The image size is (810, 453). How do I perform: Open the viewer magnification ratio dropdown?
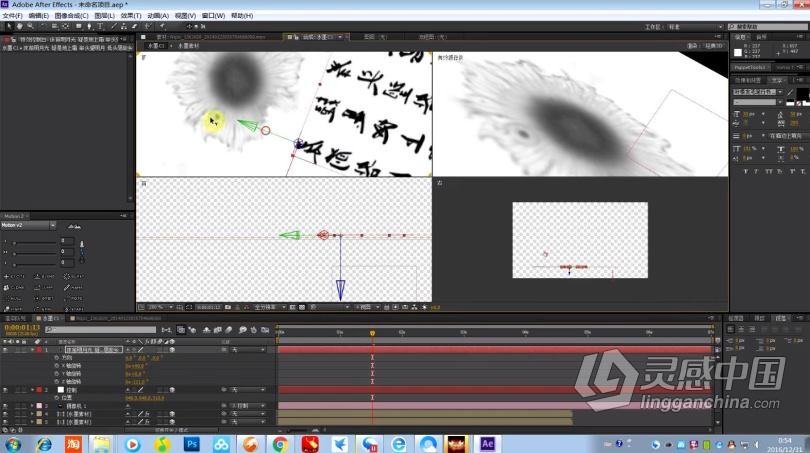coord(160,307)
